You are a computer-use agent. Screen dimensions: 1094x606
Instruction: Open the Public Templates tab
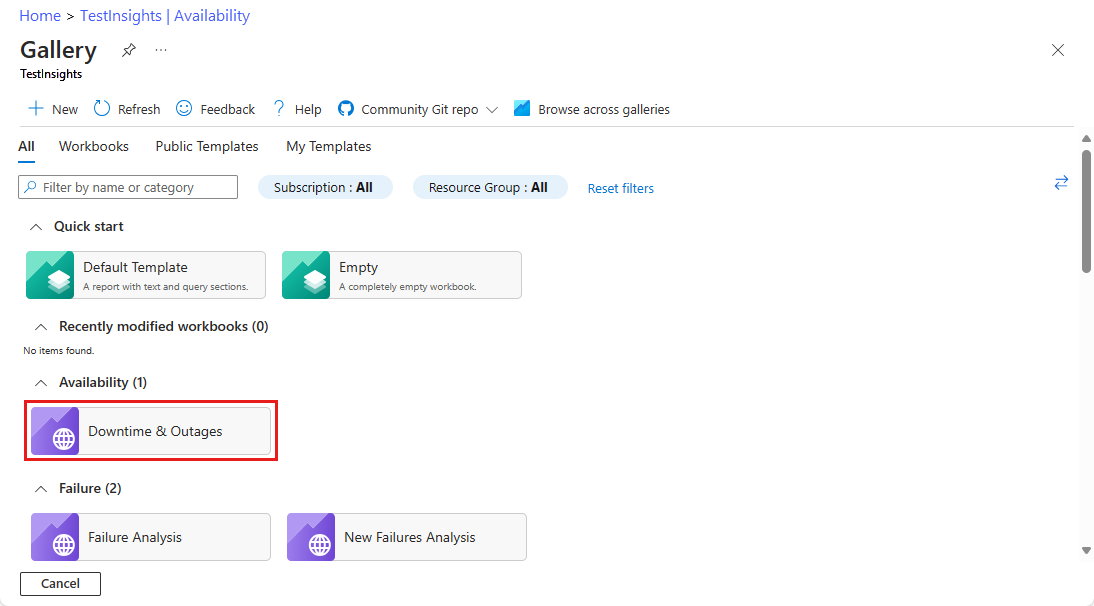[x=207, y=146]
